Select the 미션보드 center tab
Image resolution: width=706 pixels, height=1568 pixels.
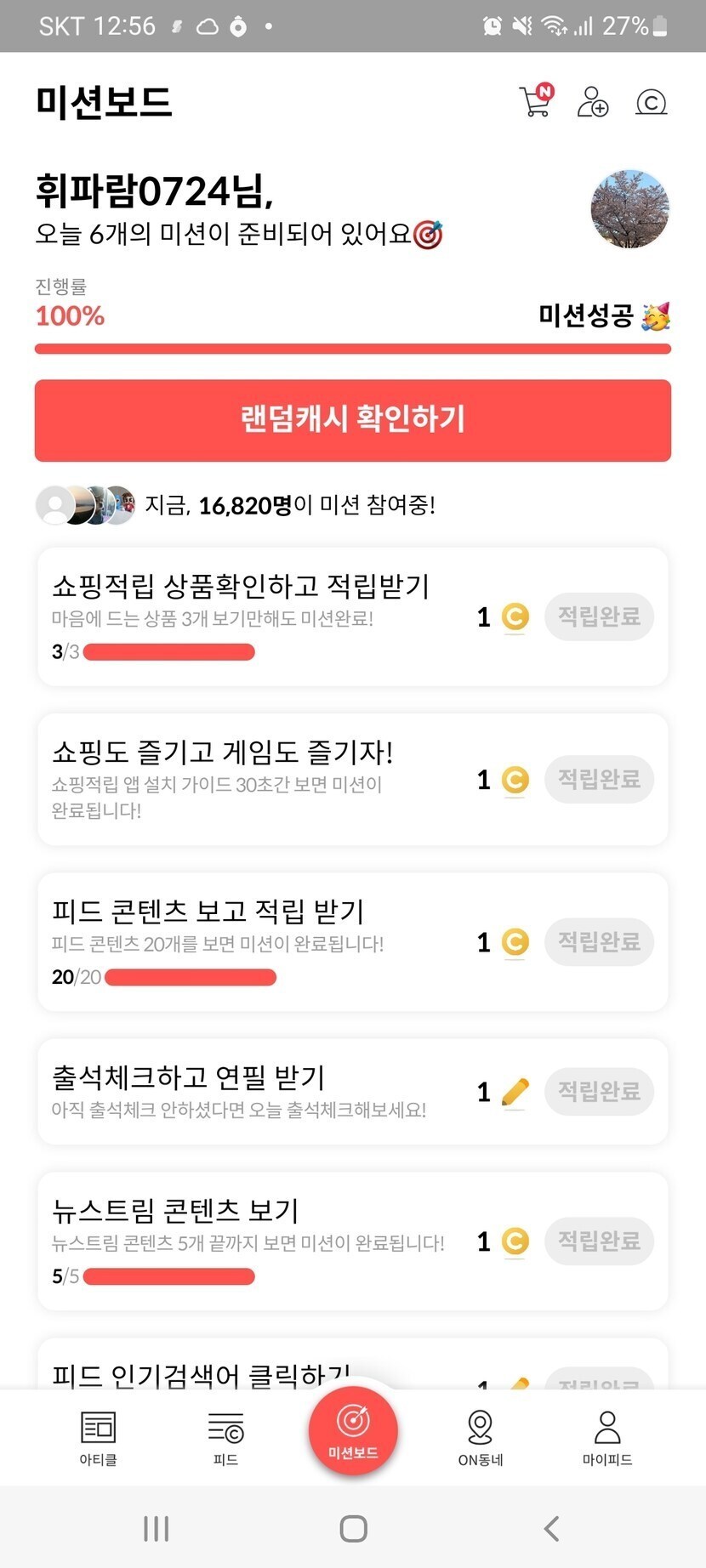(353, 1430)
